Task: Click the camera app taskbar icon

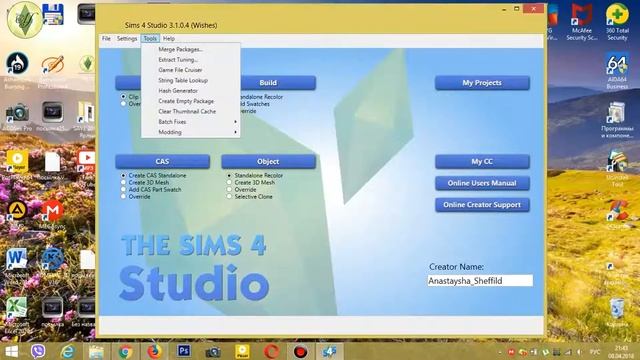Action: tap(213, 351)
